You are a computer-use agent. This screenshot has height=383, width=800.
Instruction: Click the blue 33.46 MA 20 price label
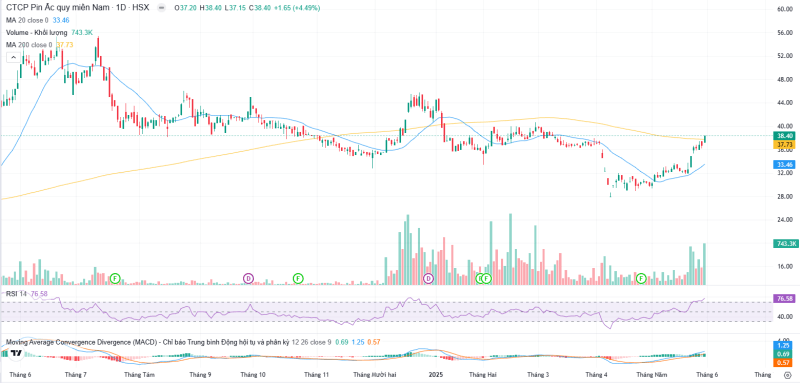784,165
